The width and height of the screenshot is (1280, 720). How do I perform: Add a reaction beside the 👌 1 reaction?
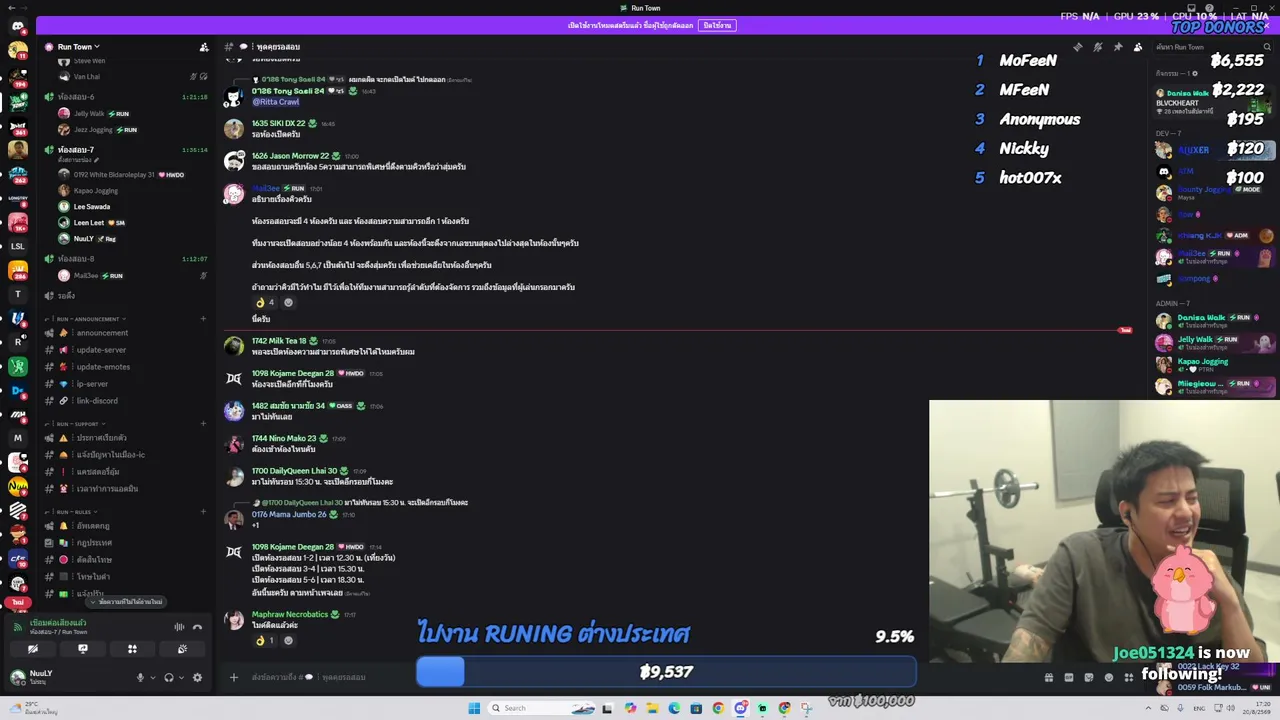pos(288,640)
